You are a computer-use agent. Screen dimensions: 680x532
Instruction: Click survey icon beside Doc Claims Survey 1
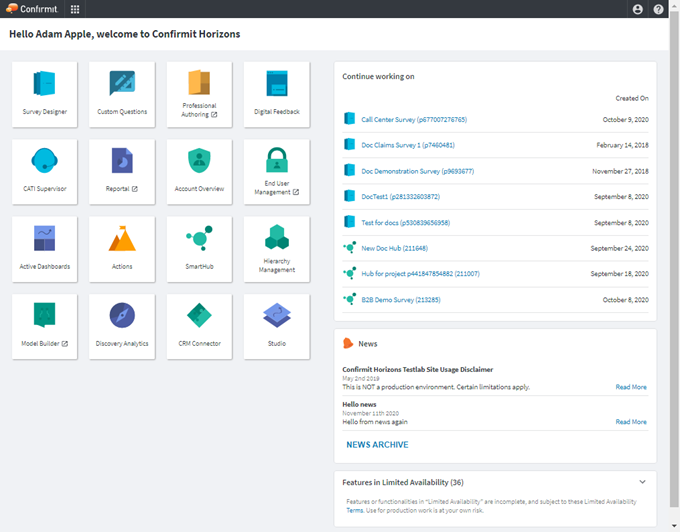350,144
